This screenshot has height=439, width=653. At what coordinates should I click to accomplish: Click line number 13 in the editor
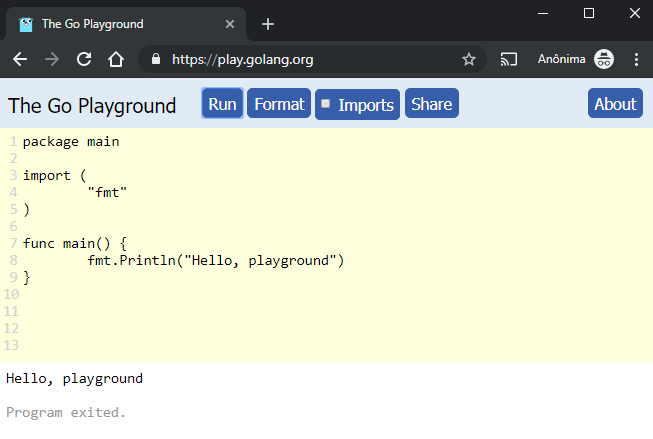coord(11,345)
